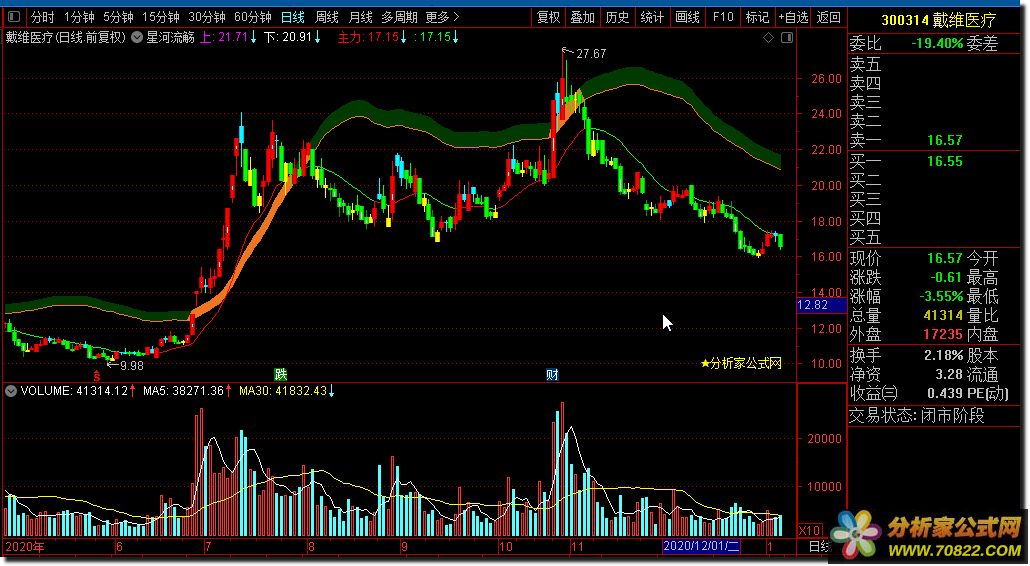Click the 换手 2.18% value
This screenshot has width=1030, height=566.
pos(943,355)
